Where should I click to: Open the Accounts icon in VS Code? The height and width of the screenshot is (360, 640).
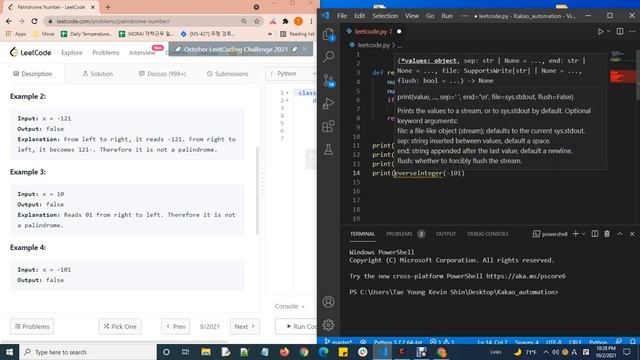tap(329, 302)
